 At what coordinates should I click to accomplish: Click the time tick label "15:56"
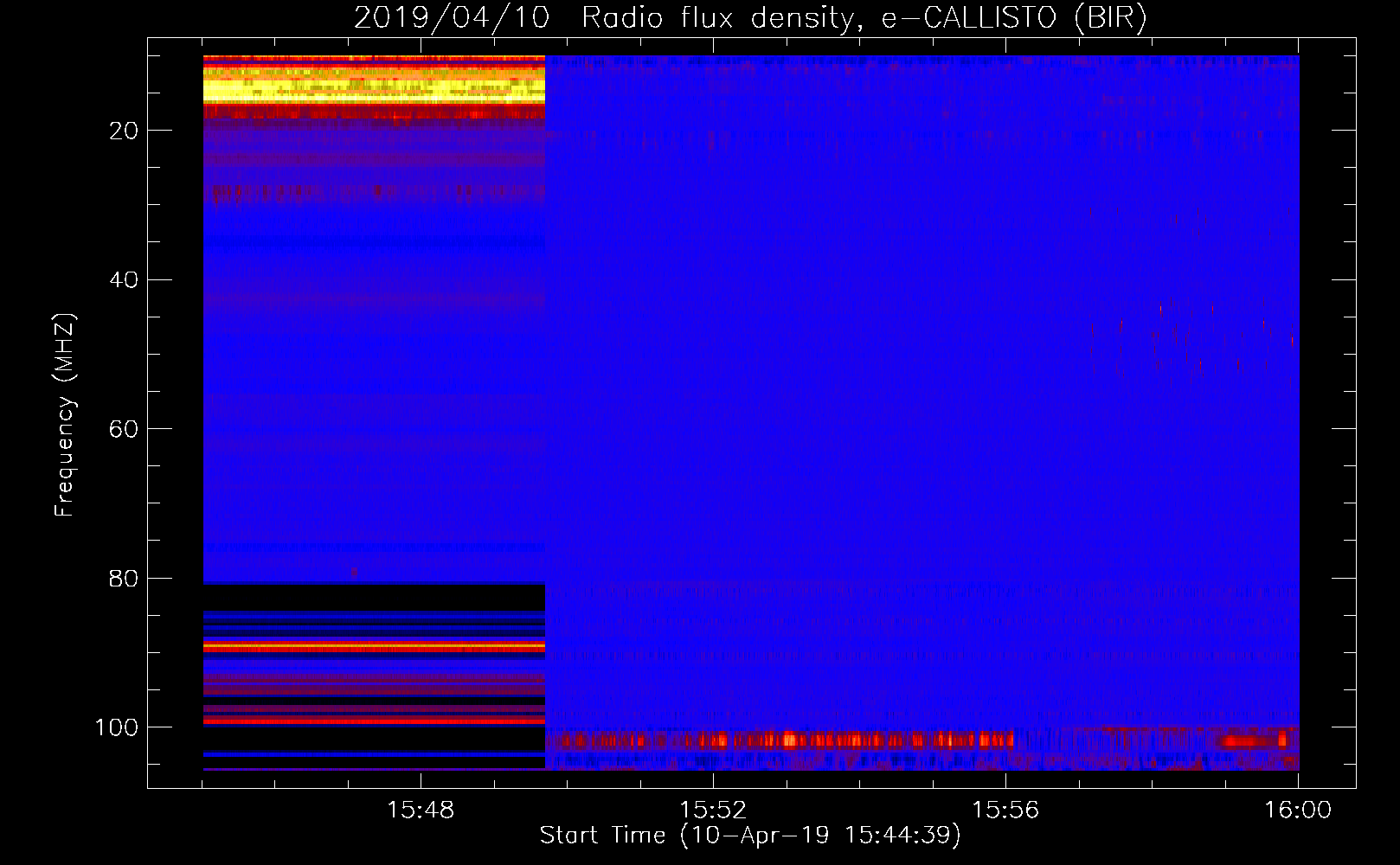(1005, 811)
